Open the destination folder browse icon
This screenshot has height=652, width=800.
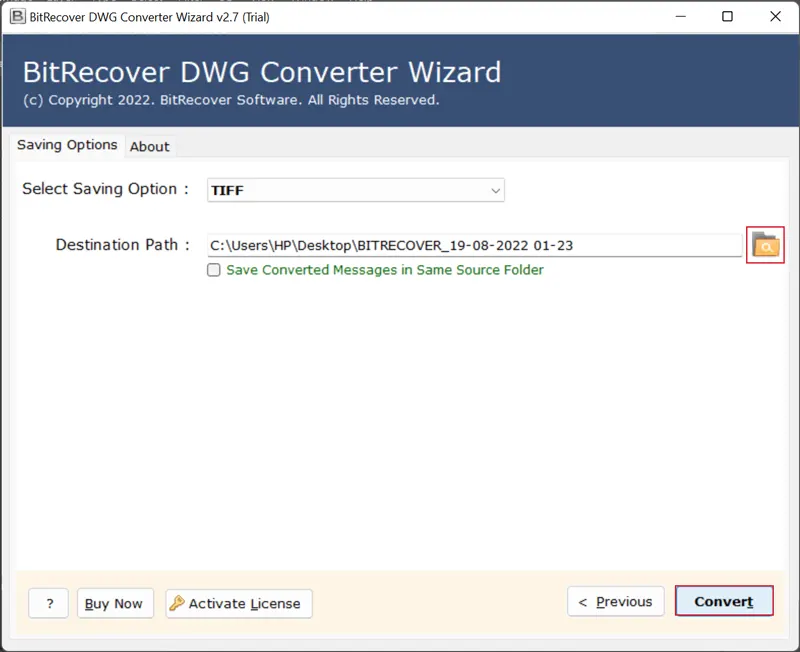point(765,245)
